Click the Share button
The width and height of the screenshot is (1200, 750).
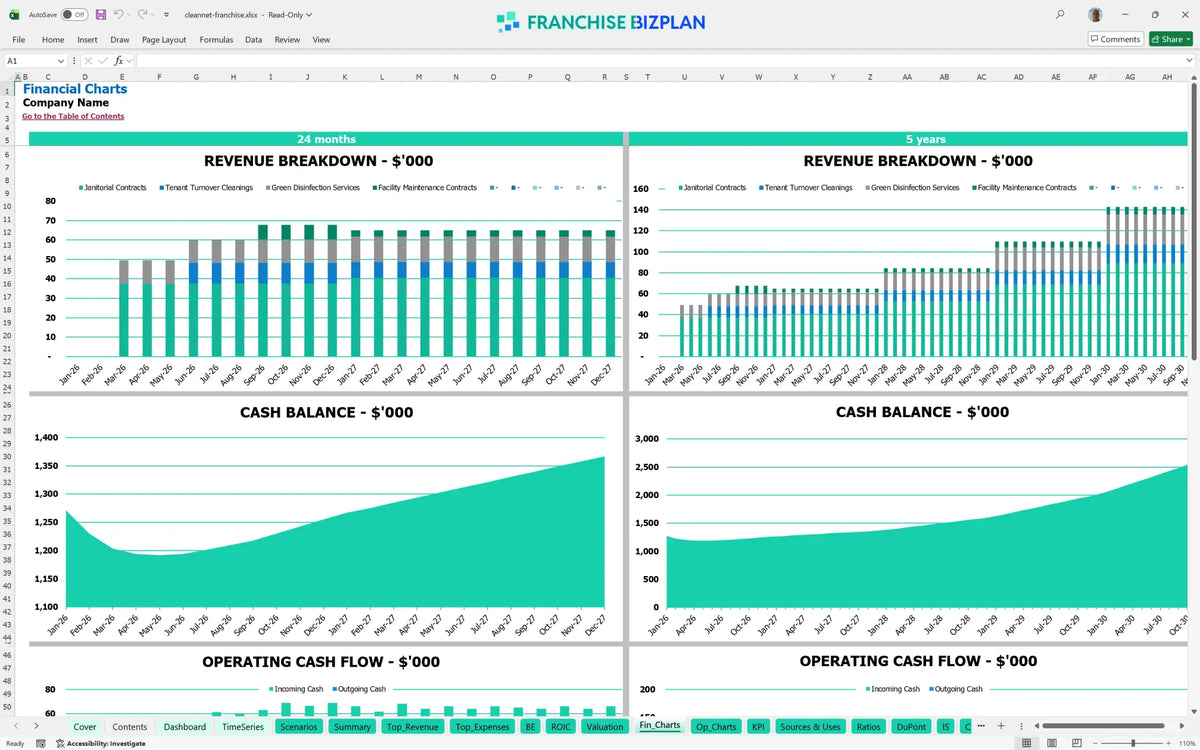[x=1169, y=39]
